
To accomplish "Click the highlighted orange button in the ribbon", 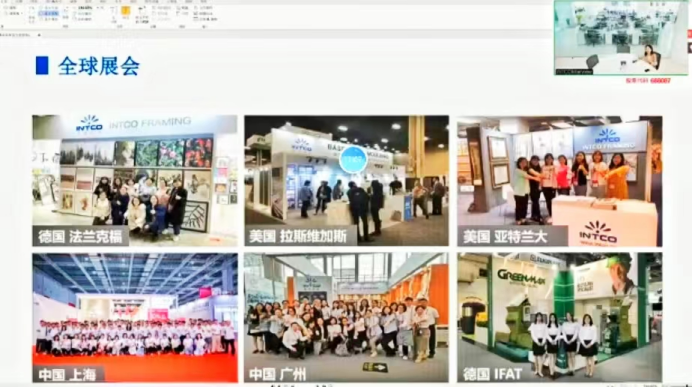I will (126, 11).
